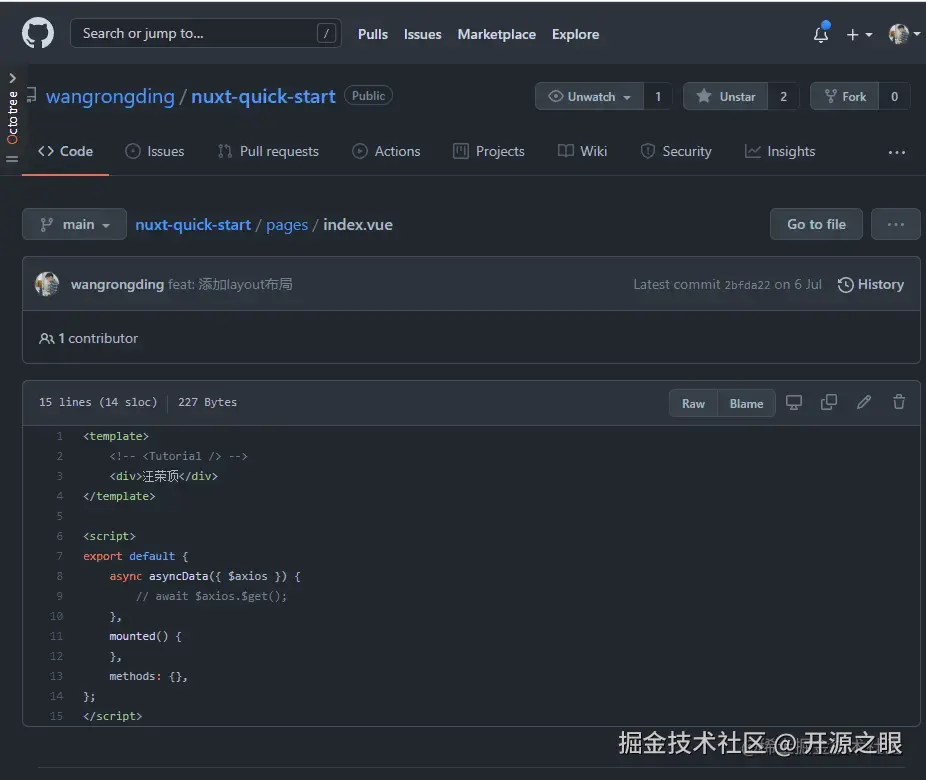Select line number 8
926x780 pixels.
click(x=59, y=576)
